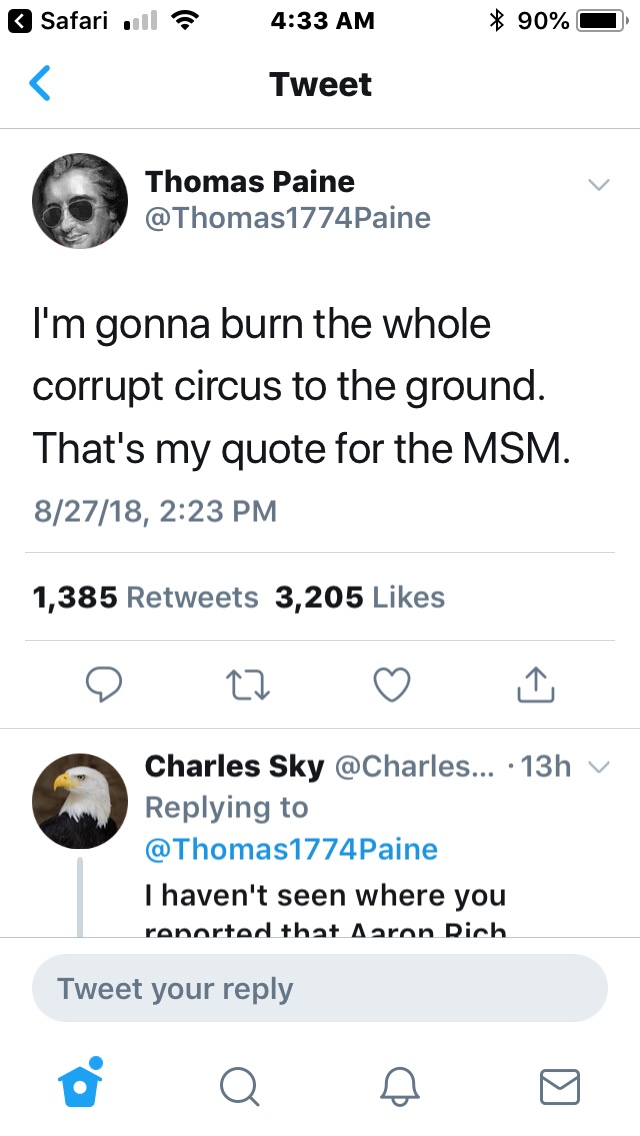Viewport: 640px width, 1136px height.
Task: Open share options for the tweet
Action: (x=536, y=684)
